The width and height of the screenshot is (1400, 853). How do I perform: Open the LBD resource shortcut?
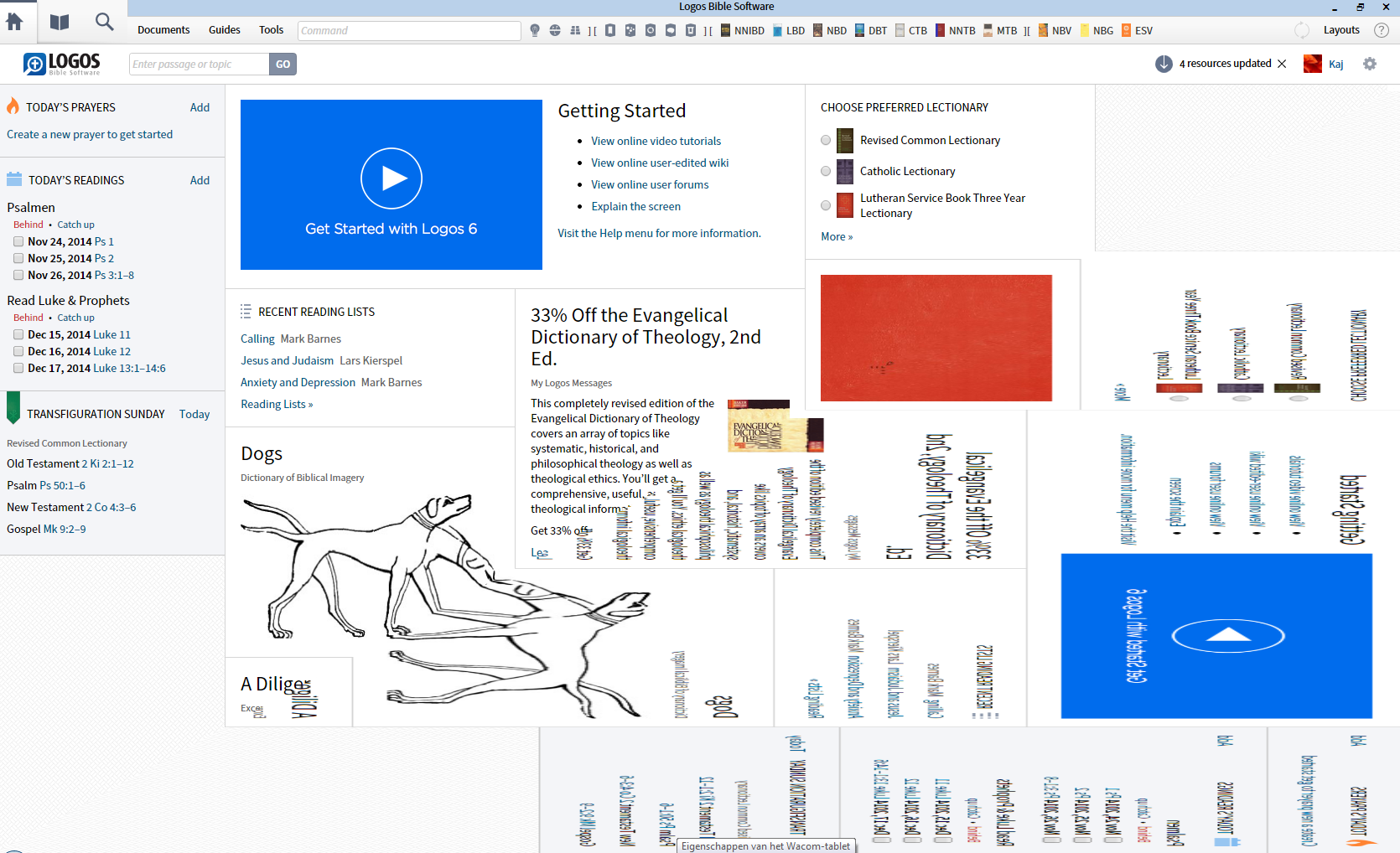[x=789, y=30]
